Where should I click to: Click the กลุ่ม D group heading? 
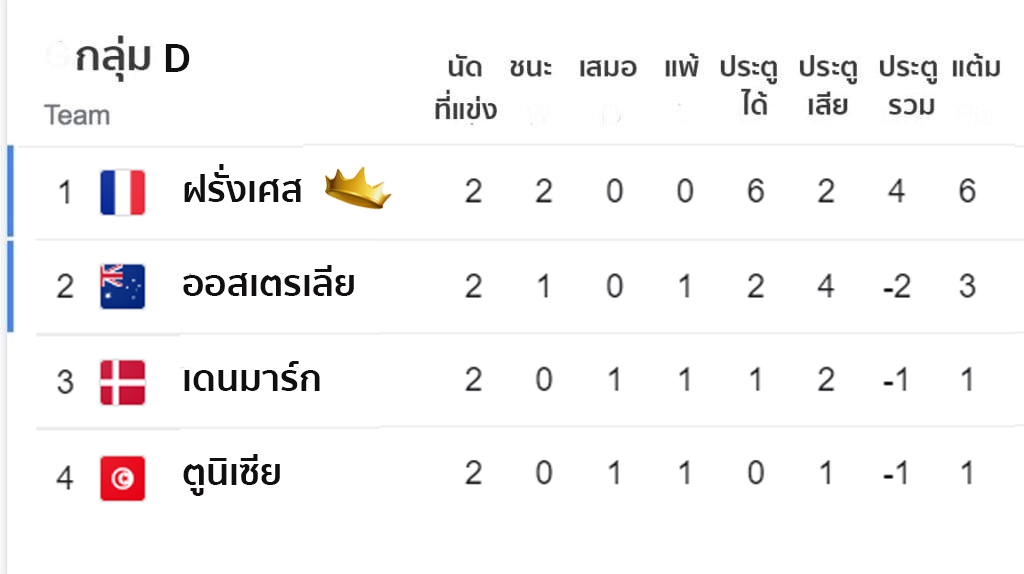(x=133, y=59)
